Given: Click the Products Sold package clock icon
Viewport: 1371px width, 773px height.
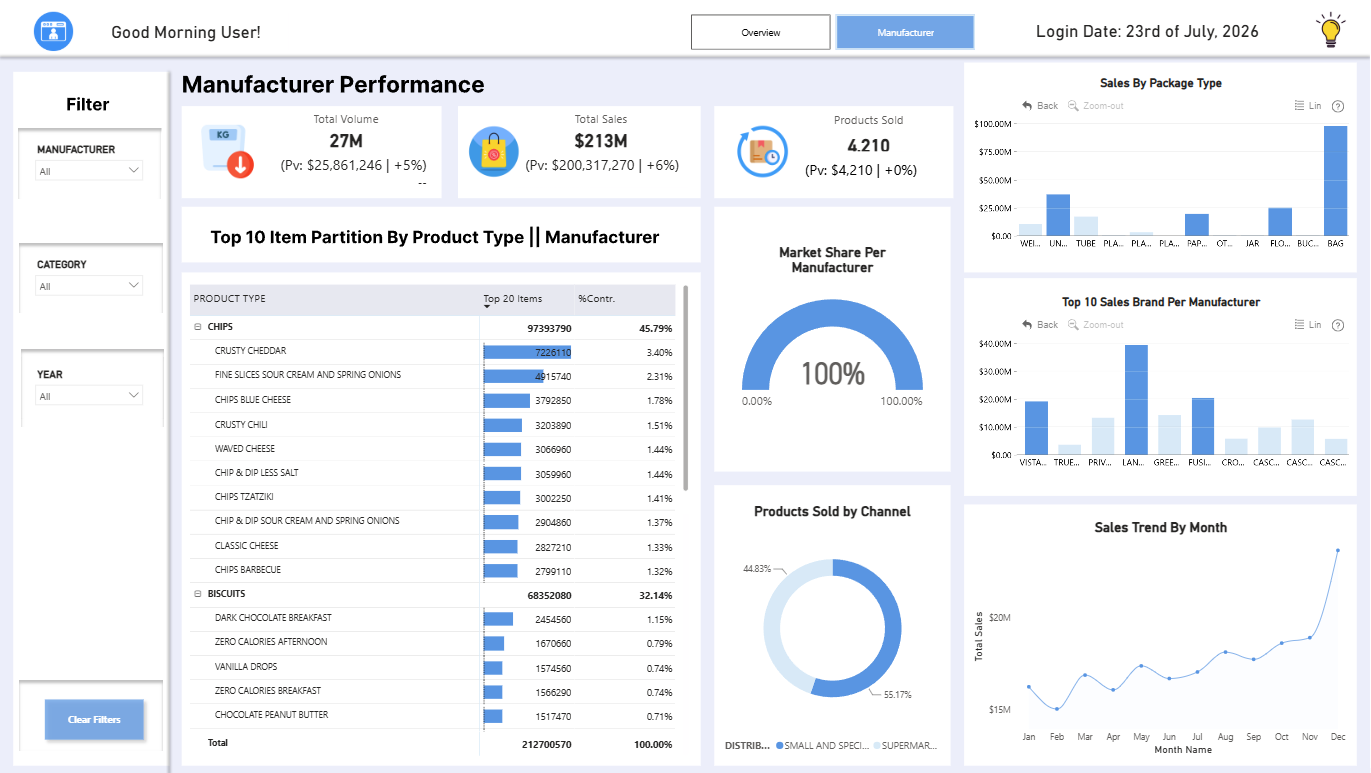Looking at the screenshot, I should pyautogui.click(x=762, y=152).
